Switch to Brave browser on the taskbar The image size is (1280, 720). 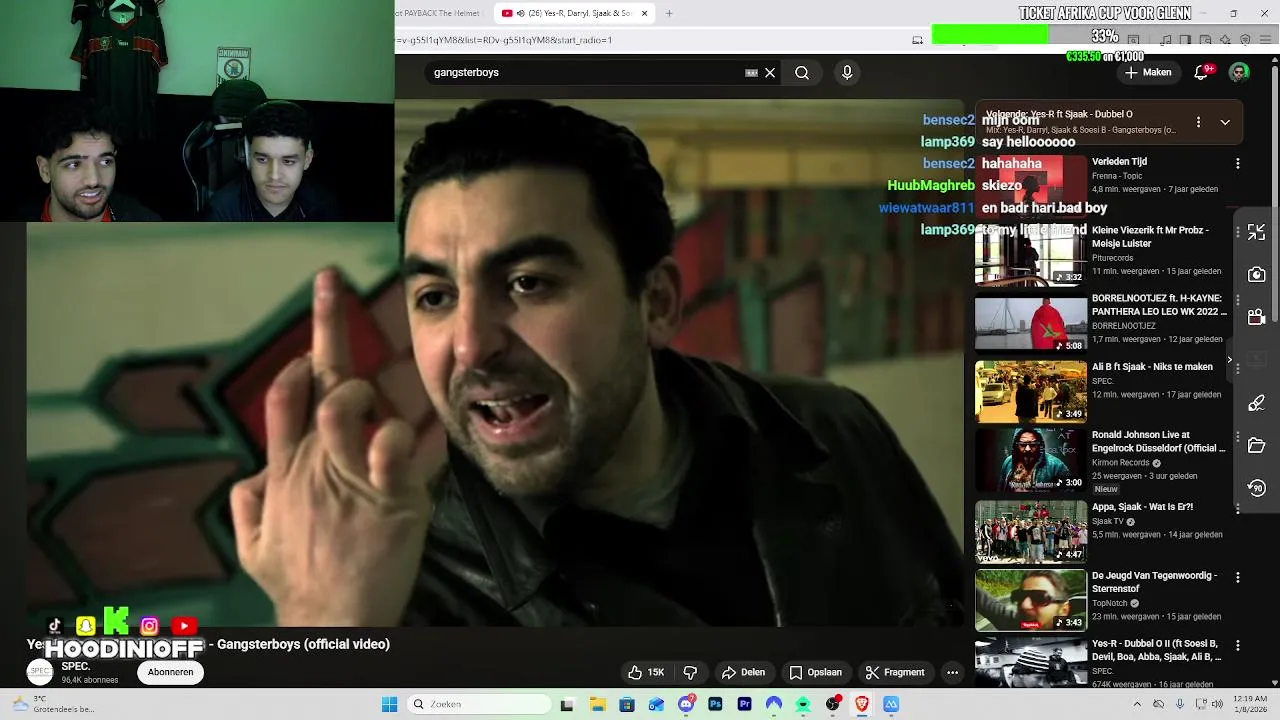tap(862, 704)
